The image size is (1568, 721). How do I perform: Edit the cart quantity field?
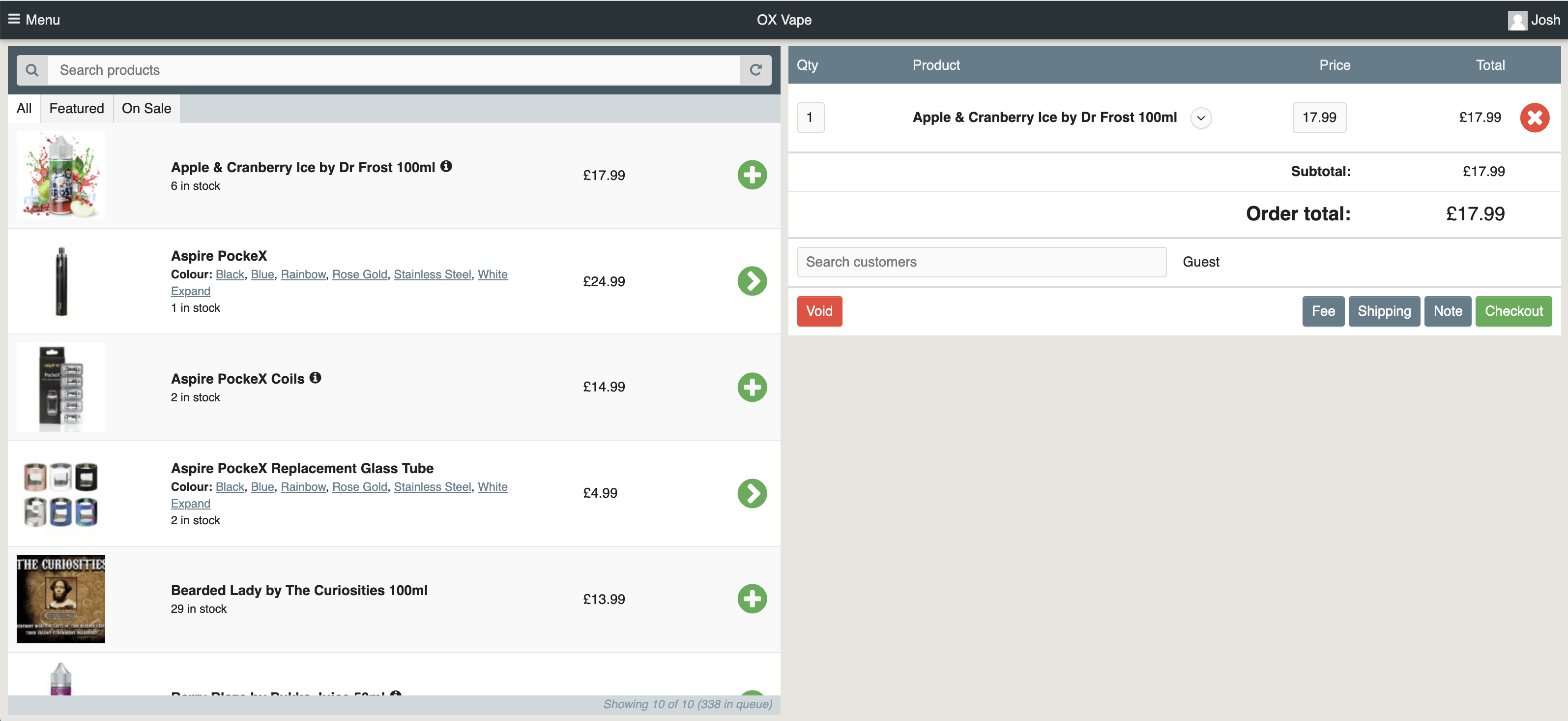pos(811,118)
